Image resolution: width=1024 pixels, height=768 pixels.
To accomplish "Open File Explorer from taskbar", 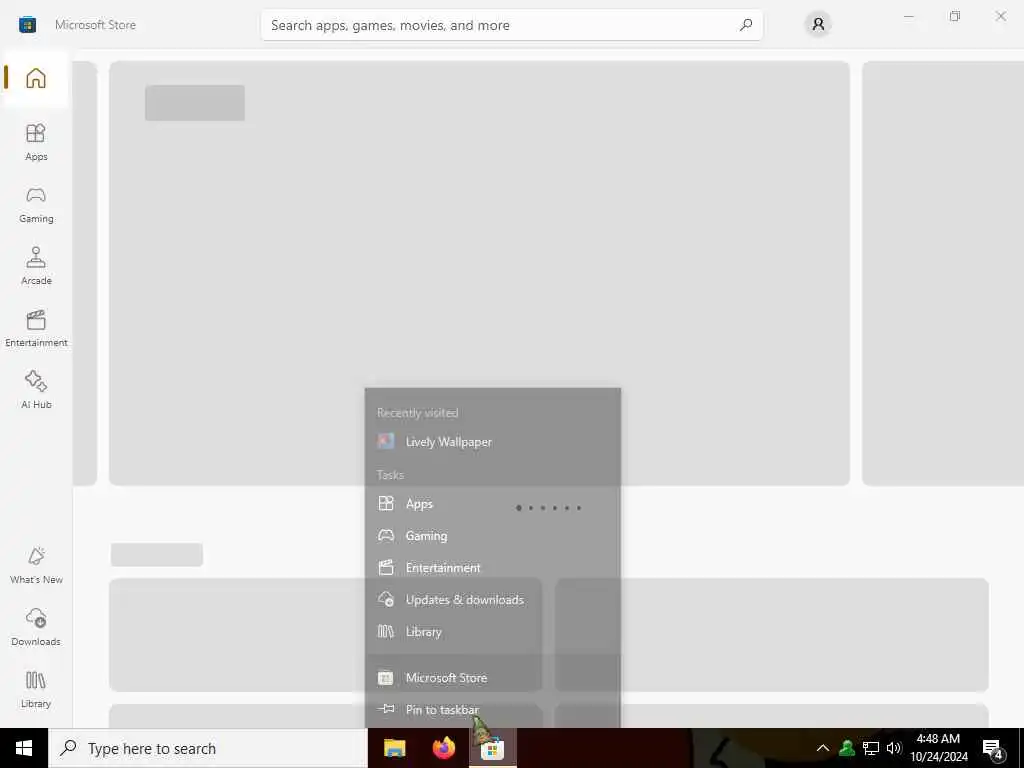I will [394, 748].
